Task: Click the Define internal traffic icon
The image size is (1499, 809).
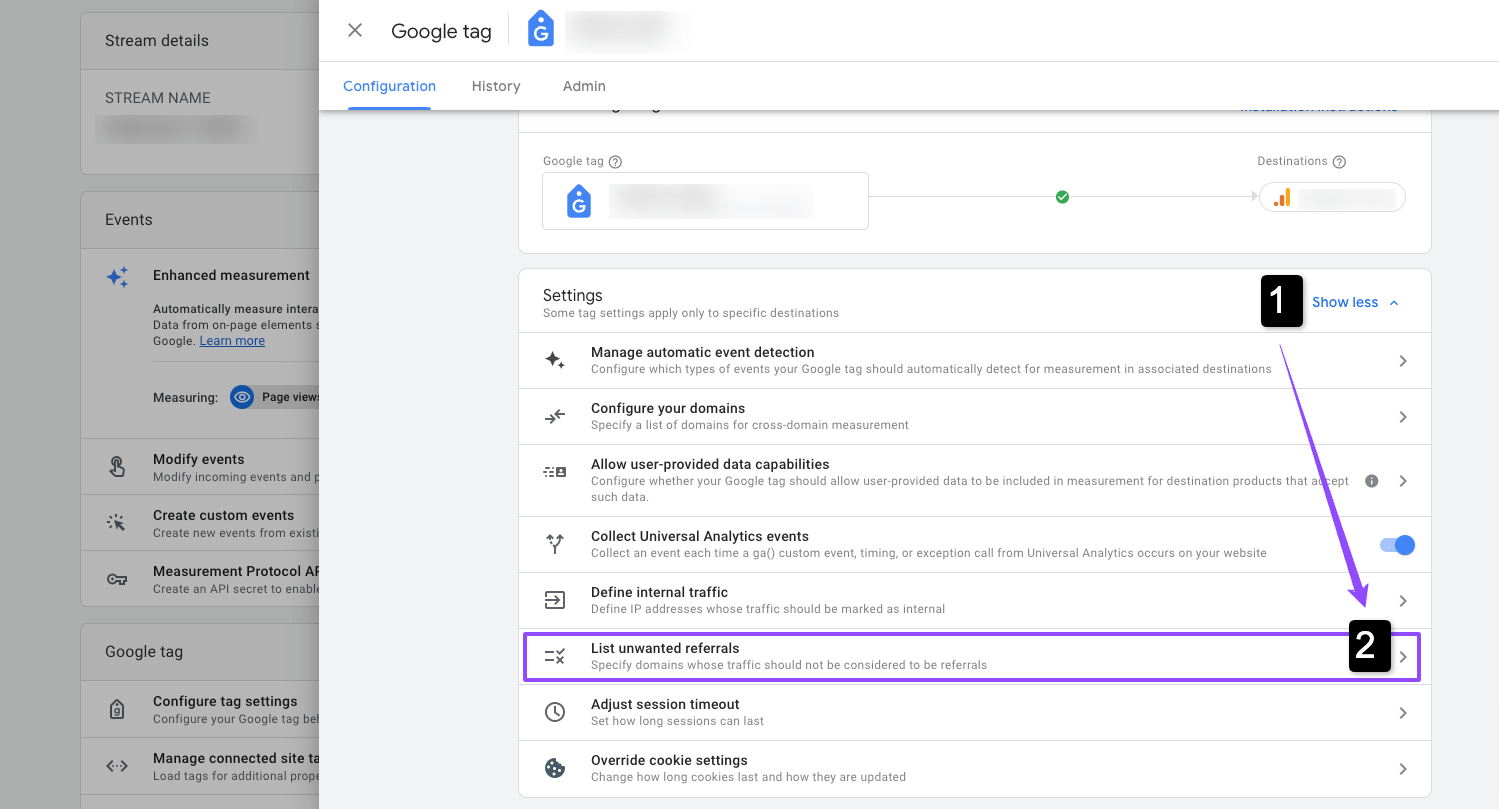Action: point(555,600)
